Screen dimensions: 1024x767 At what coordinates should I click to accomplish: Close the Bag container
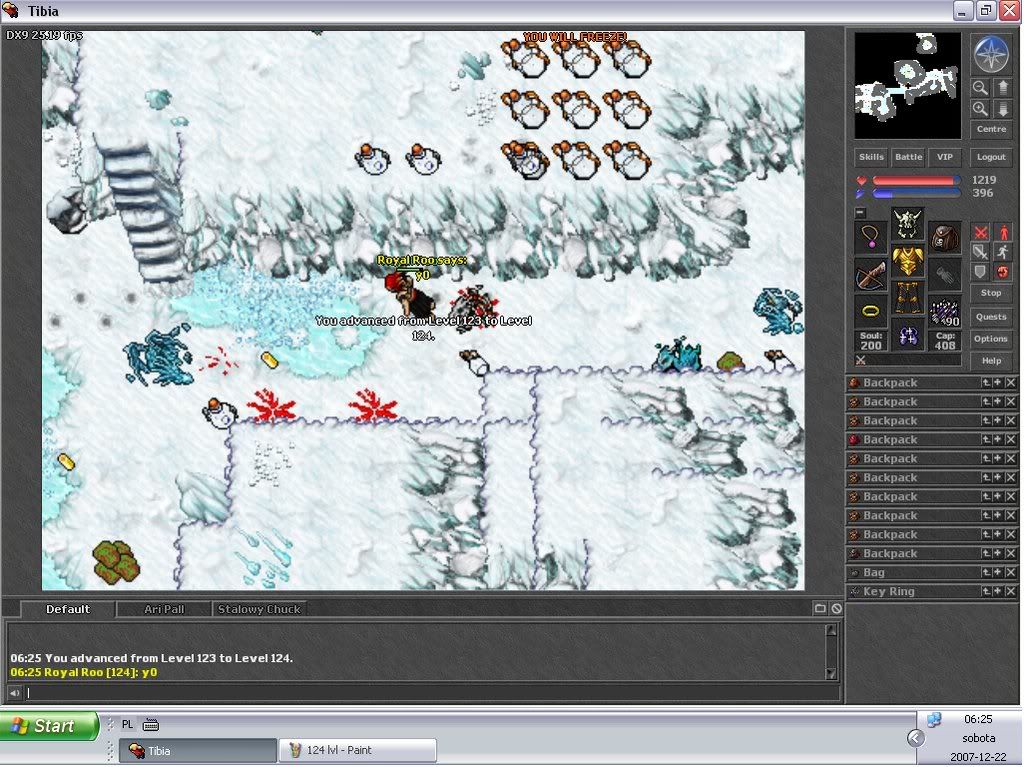(1010, 572)
